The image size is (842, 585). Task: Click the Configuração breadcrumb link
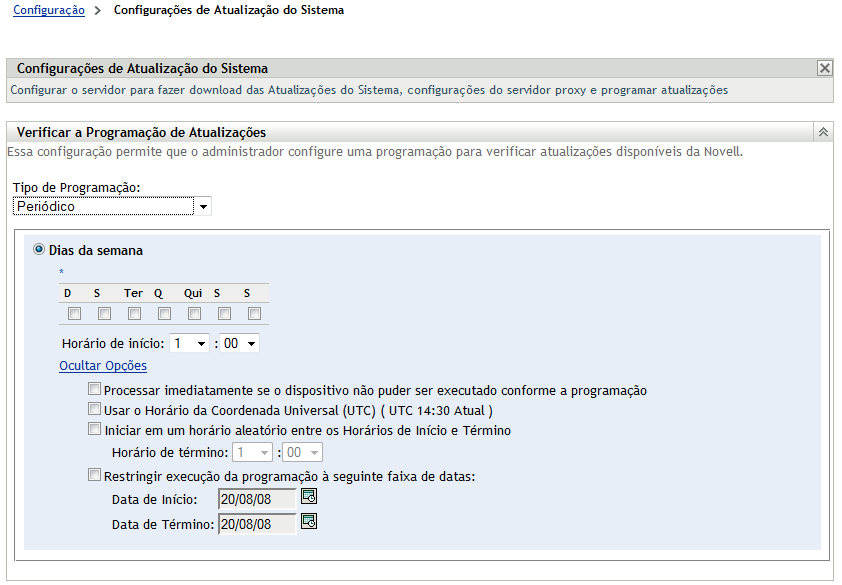[x=49, y=10]
